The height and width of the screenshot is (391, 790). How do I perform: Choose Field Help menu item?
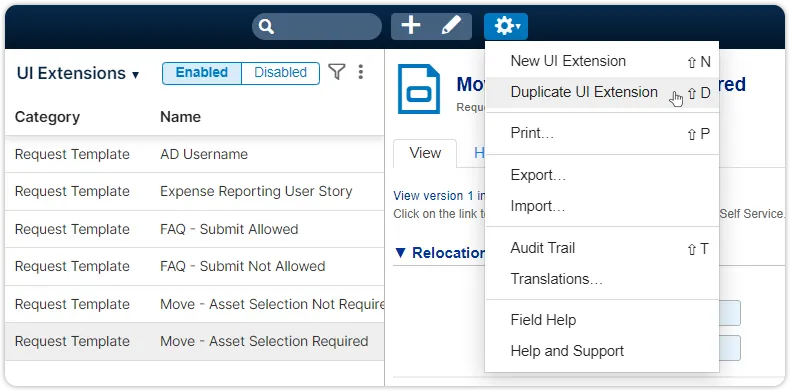(x=602, y=320)
